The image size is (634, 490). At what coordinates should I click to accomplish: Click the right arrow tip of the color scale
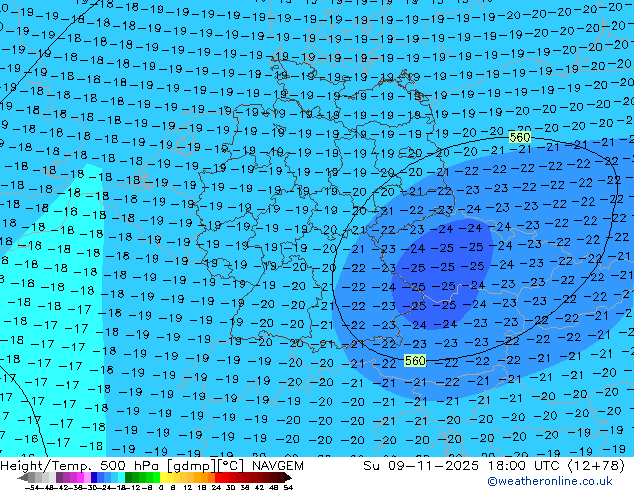pos(289,478)
